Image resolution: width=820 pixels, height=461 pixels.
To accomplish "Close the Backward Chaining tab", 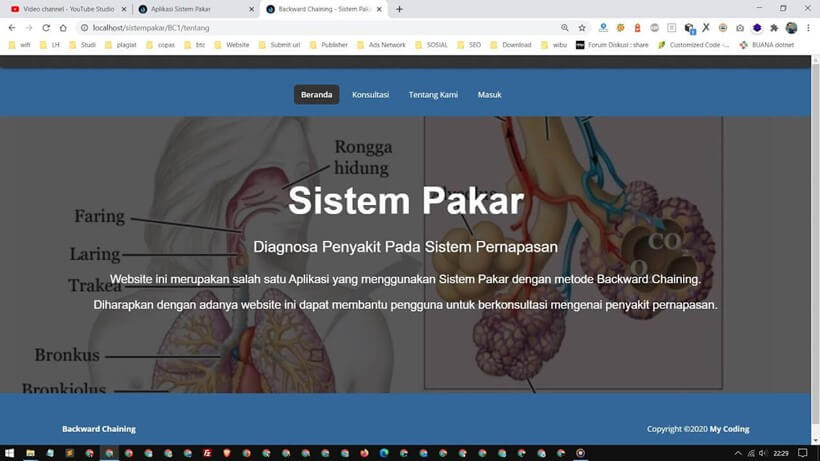I will pyautogui.click(x=379, y=9).
